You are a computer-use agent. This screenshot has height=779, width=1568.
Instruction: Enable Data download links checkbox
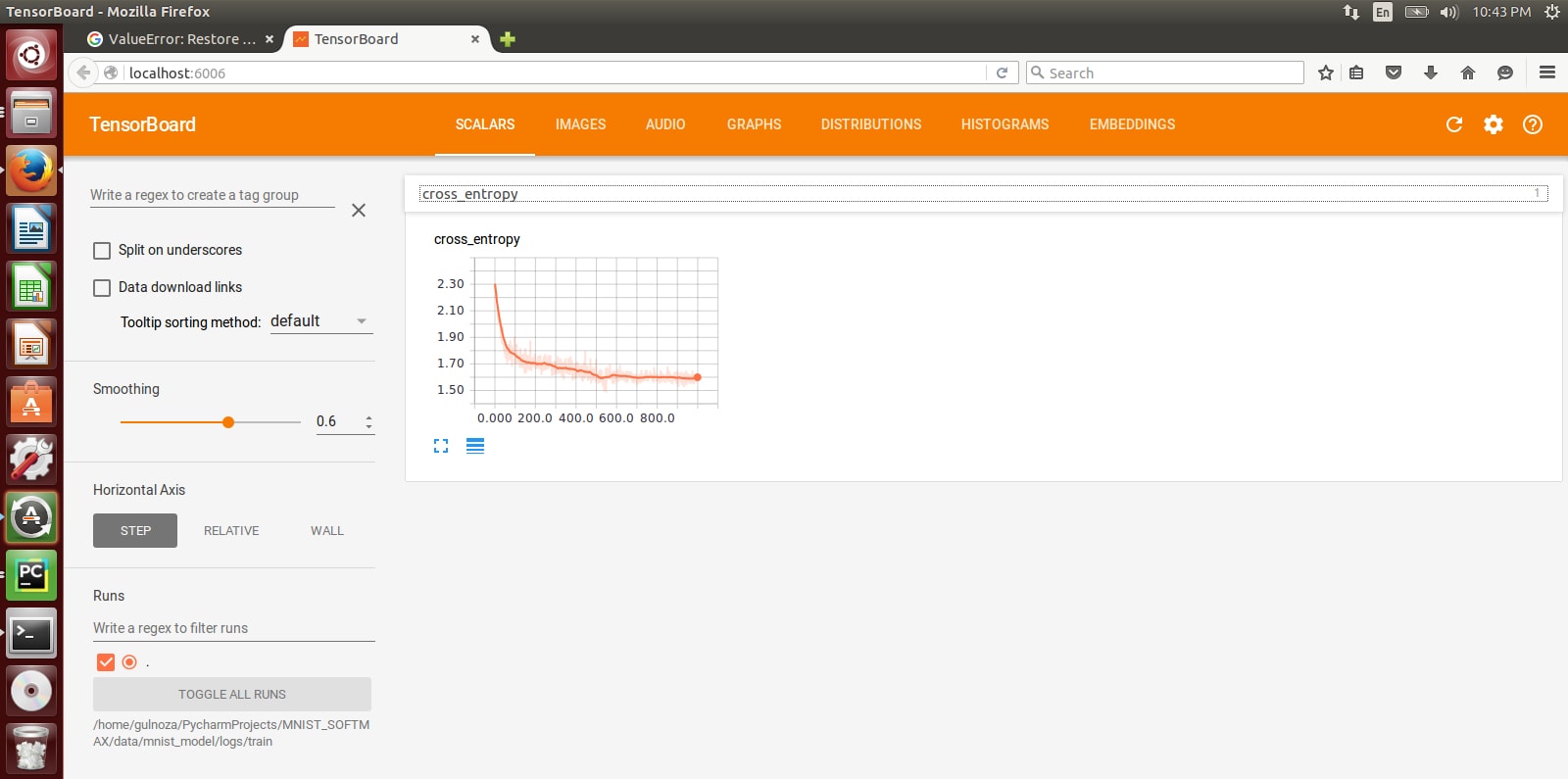(102, 288)
